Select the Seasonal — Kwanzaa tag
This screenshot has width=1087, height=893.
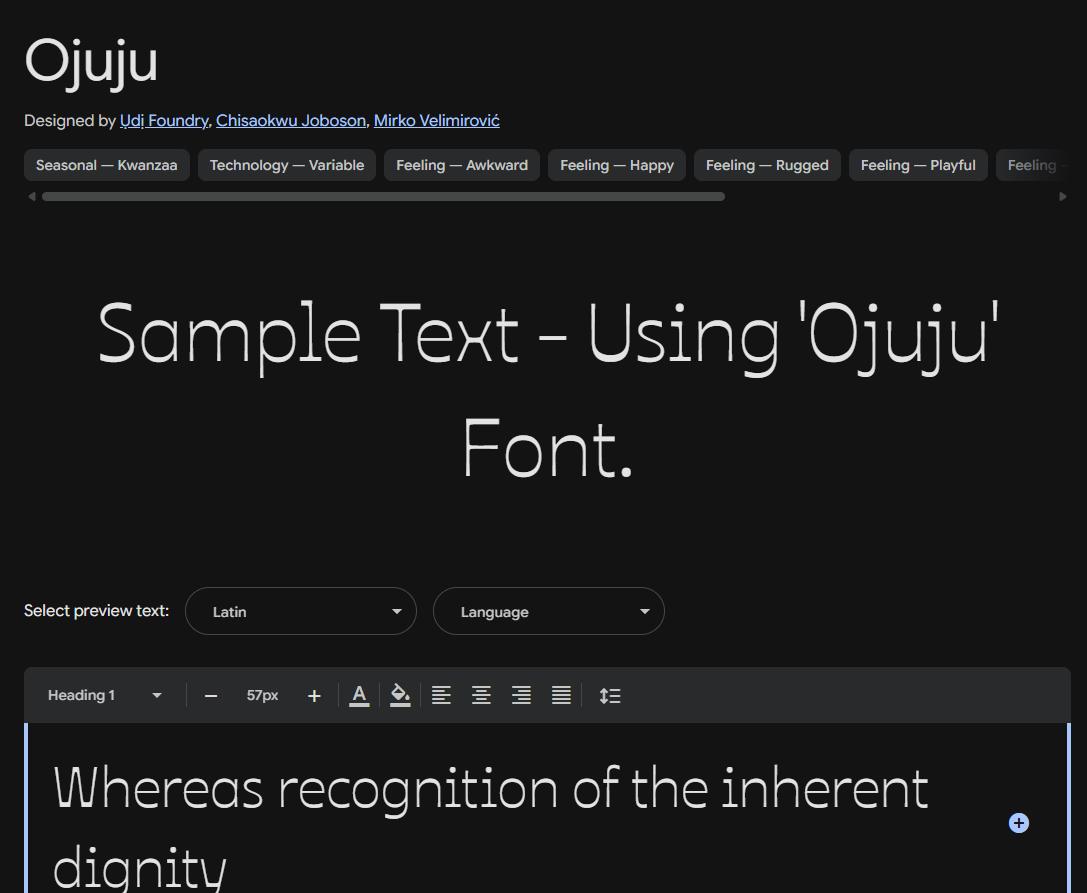[107, 165]
